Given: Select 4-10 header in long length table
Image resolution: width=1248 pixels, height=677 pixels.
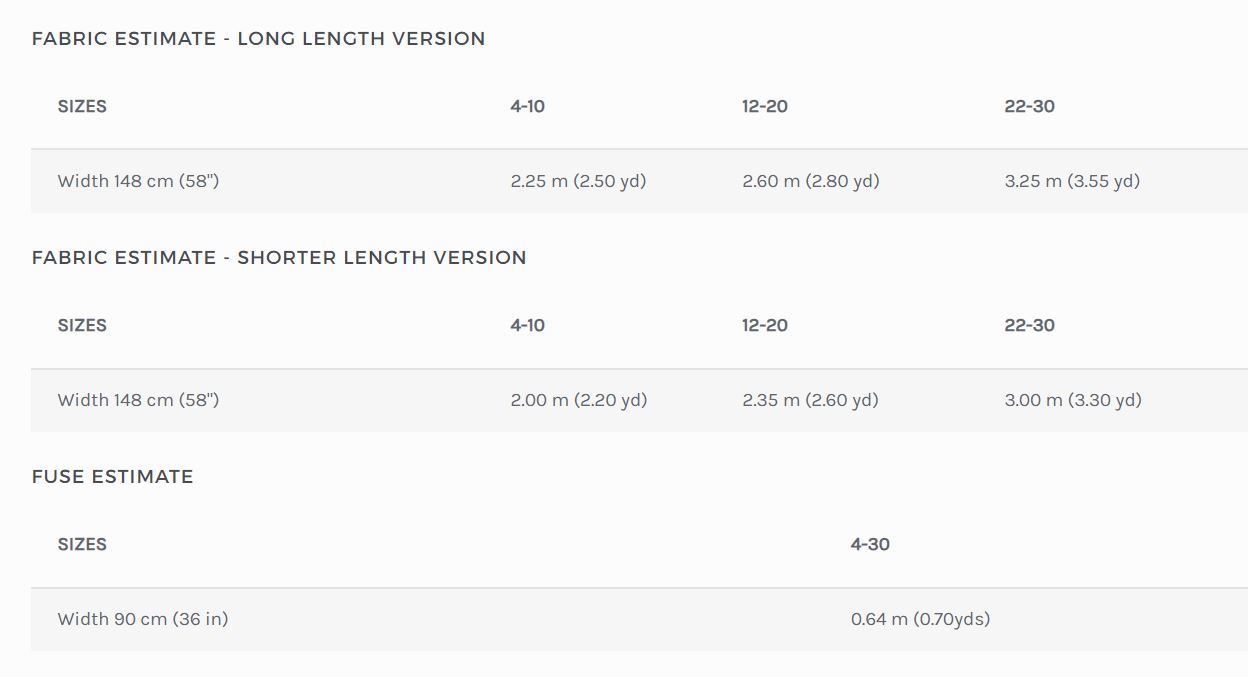Looking at the screenshot, I should 527,106.
